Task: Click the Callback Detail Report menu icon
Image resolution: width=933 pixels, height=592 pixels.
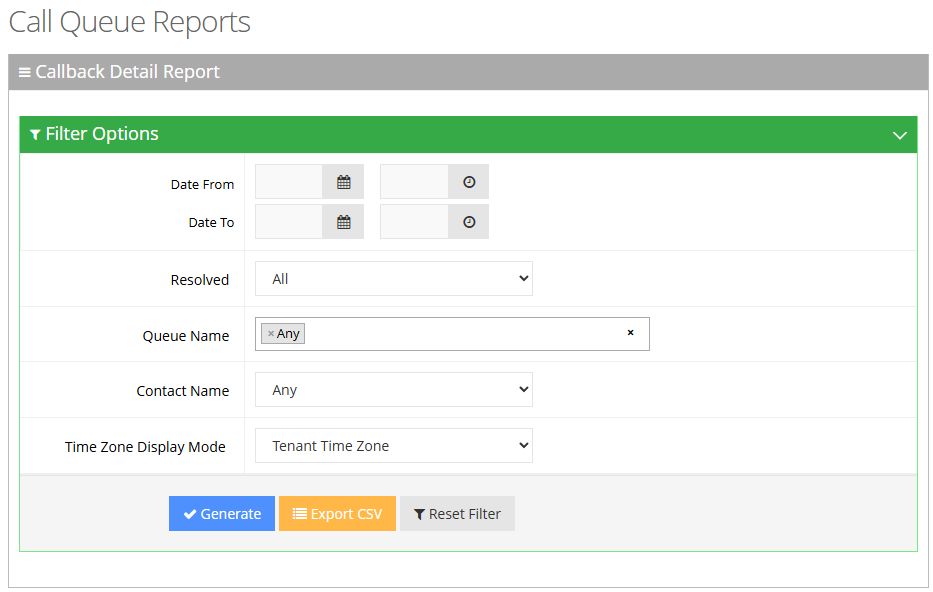Action: tap(25, 73)
